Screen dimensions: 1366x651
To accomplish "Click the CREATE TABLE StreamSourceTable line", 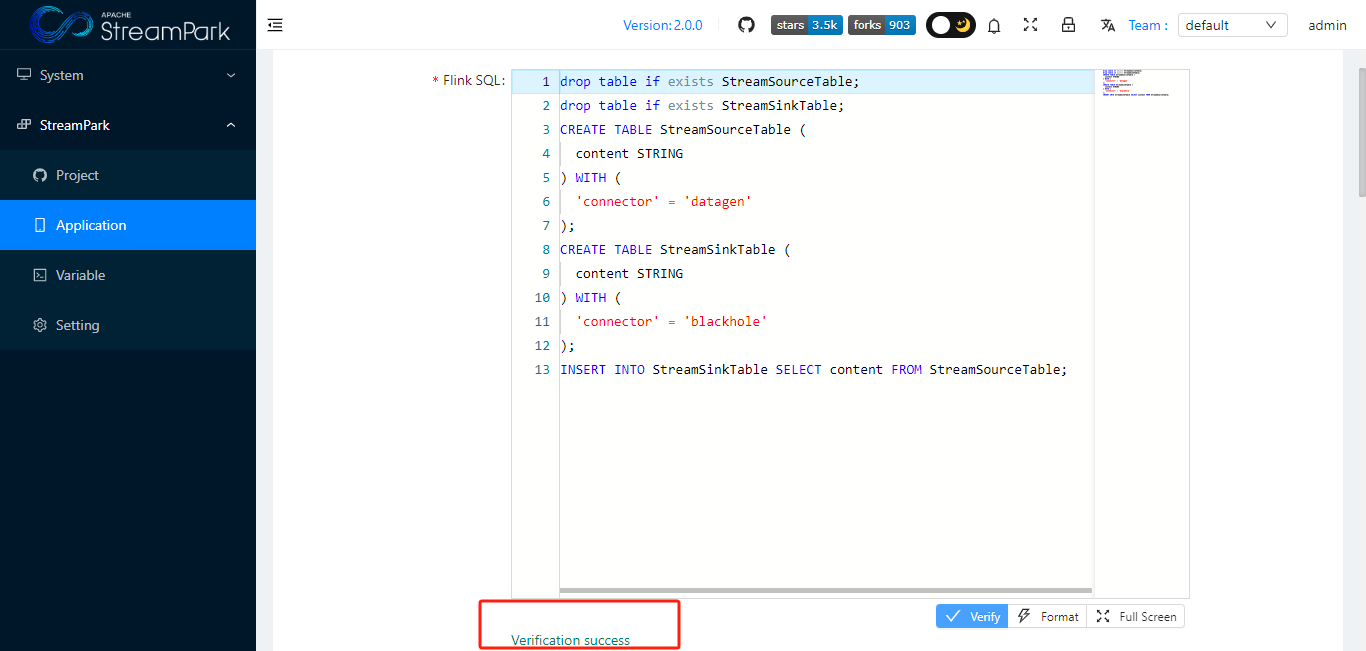I will pyautogui.click(x=683, y=130).
